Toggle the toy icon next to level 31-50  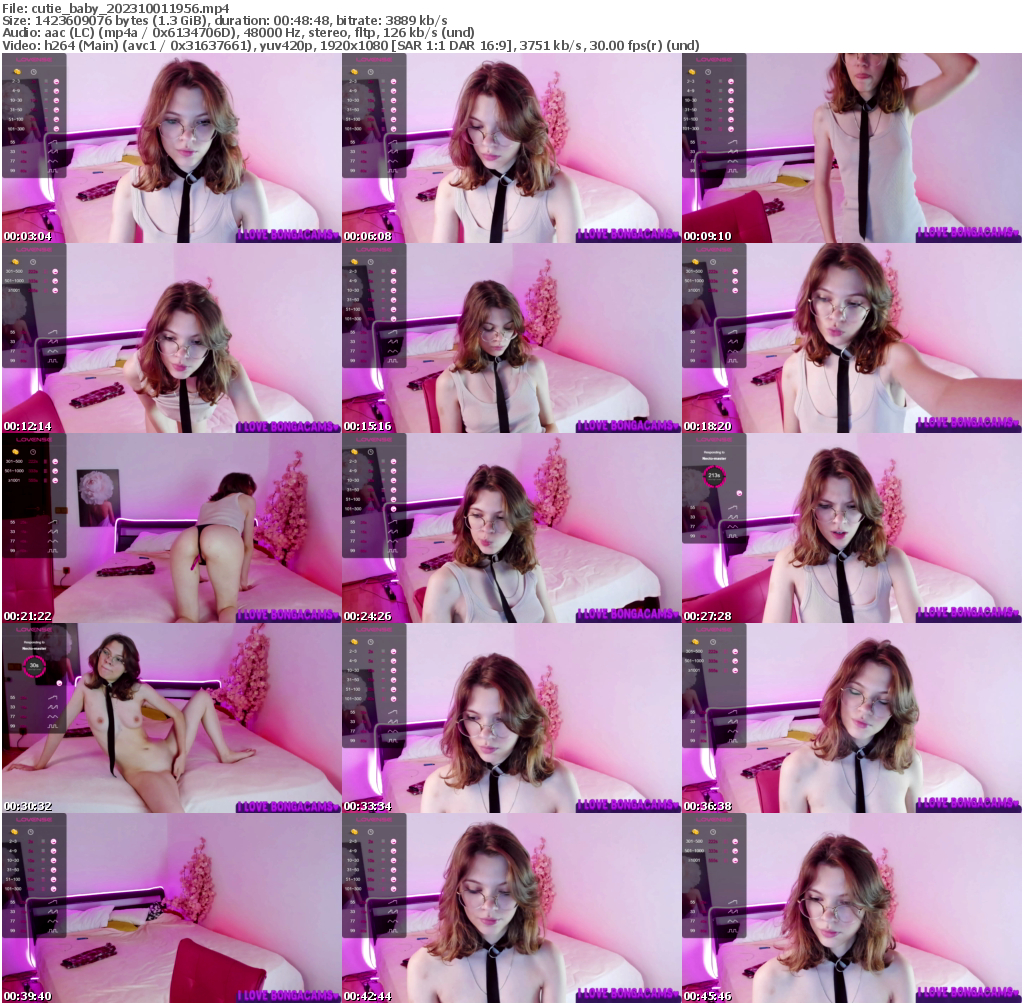pyautogui.click(x=56, y=109)
